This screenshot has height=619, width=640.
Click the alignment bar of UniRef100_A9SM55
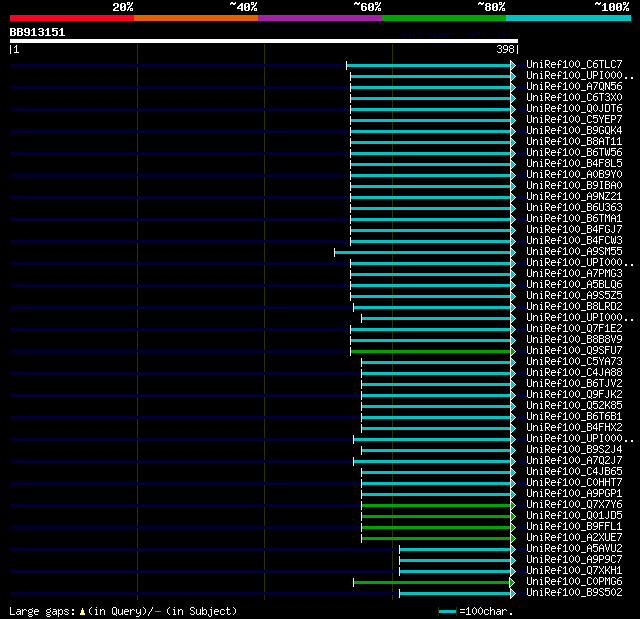click(x=424, y=253)
